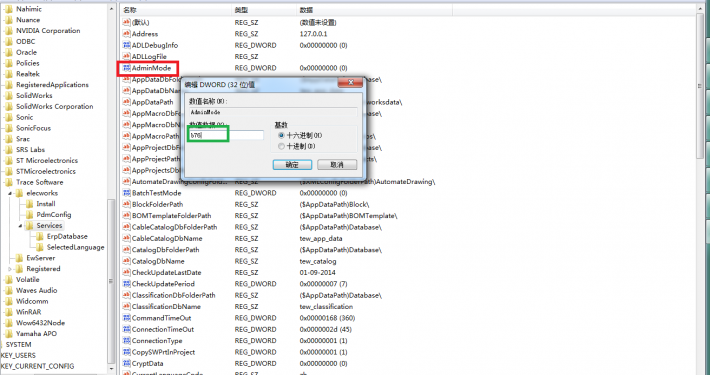Click the Address string value icon
This screenshot has height=375, width=710.
[x=127, y=34]
